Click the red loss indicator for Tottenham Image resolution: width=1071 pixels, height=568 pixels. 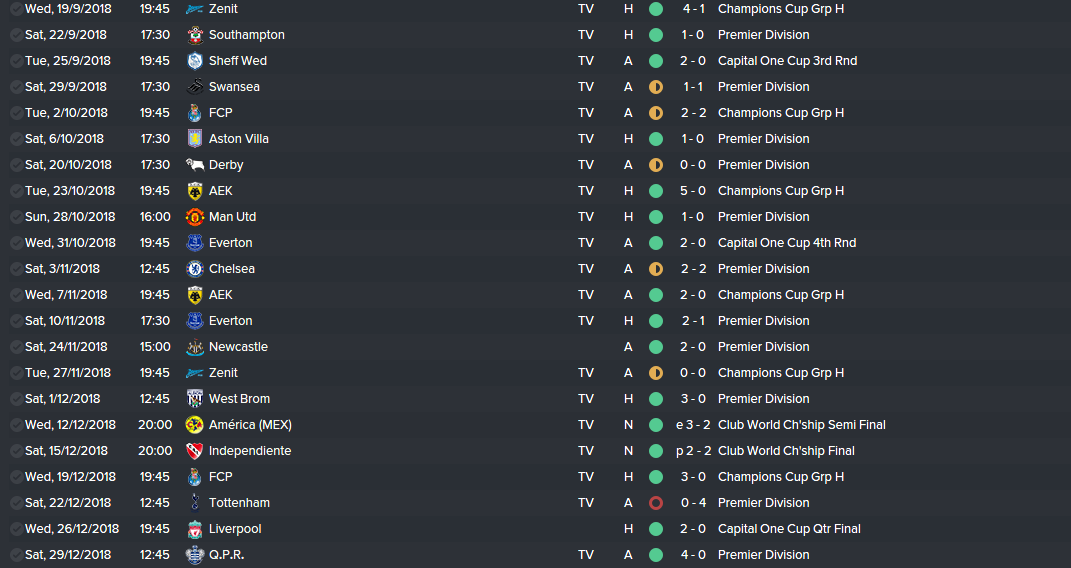point(656,503)
